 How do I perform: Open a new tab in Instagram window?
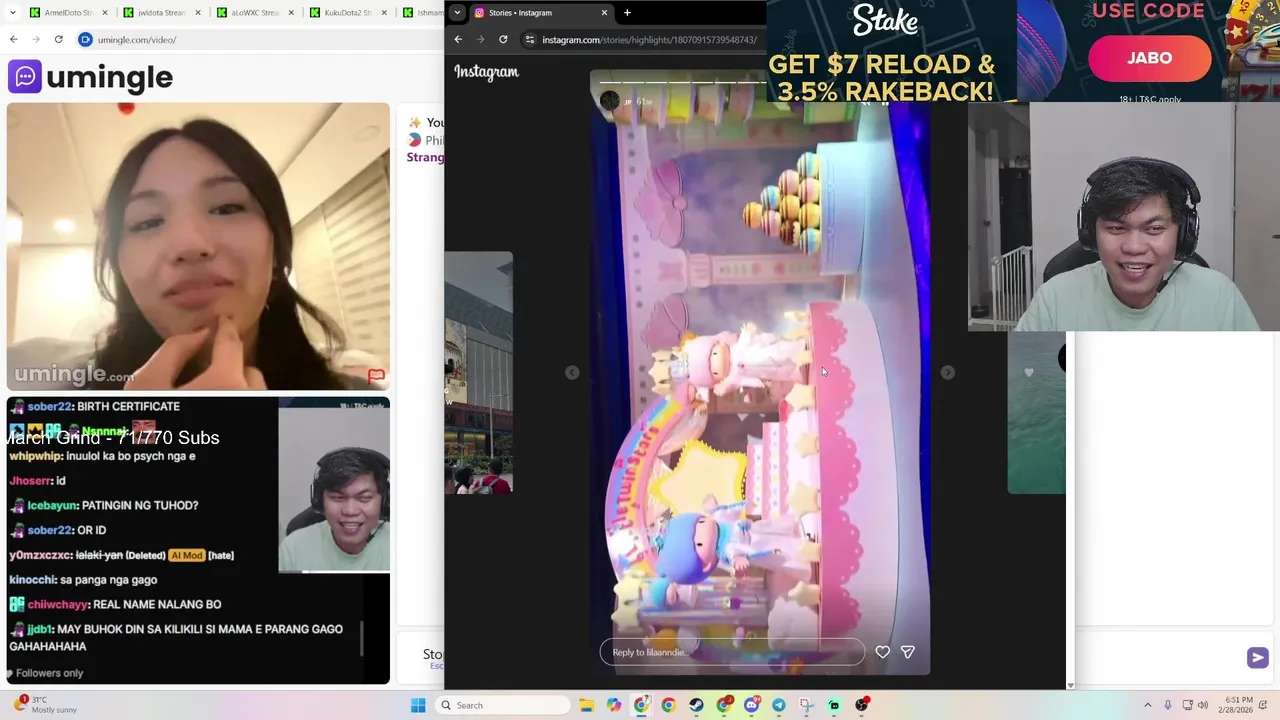point(627,13)
